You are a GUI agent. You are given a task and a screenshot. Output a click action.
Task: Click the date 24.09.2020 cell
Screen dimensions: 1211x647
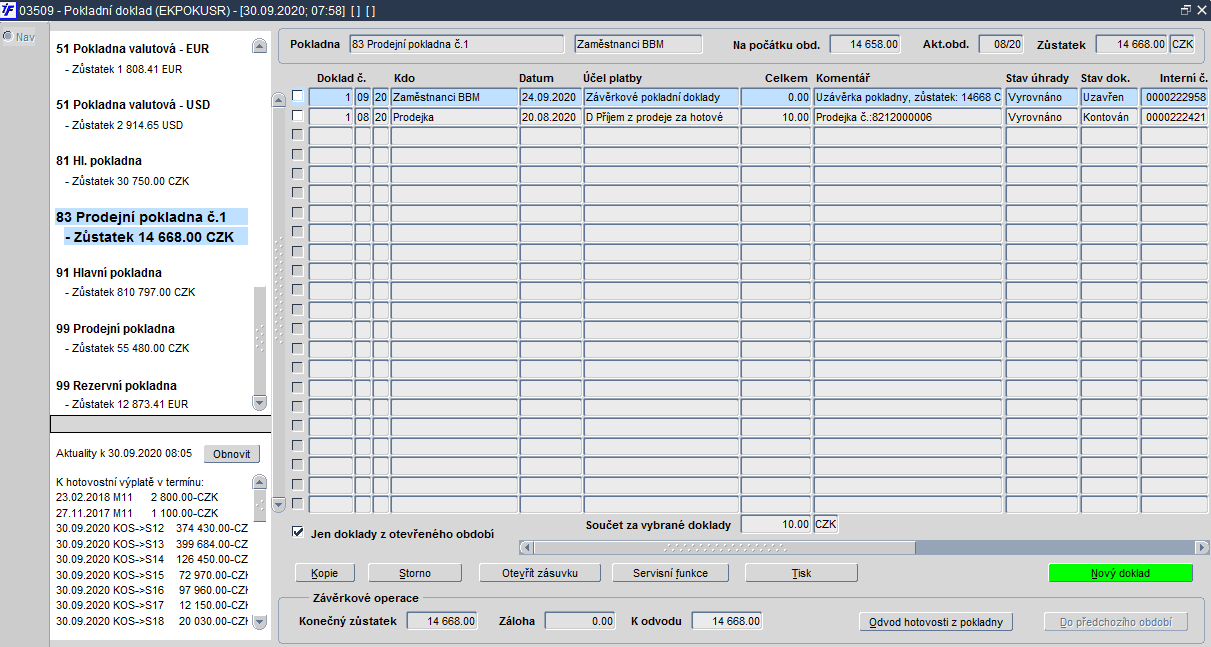coord(550,97)
